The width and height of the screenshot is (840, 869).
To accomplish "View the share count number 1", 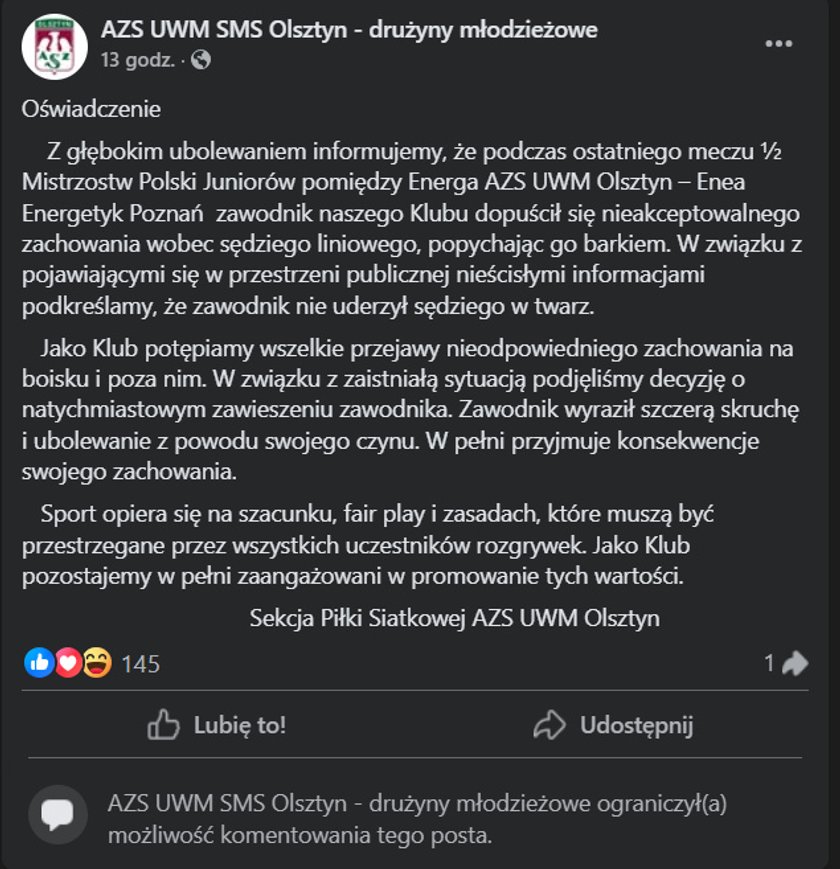I will pyautogui.click(x=769, y=663).
